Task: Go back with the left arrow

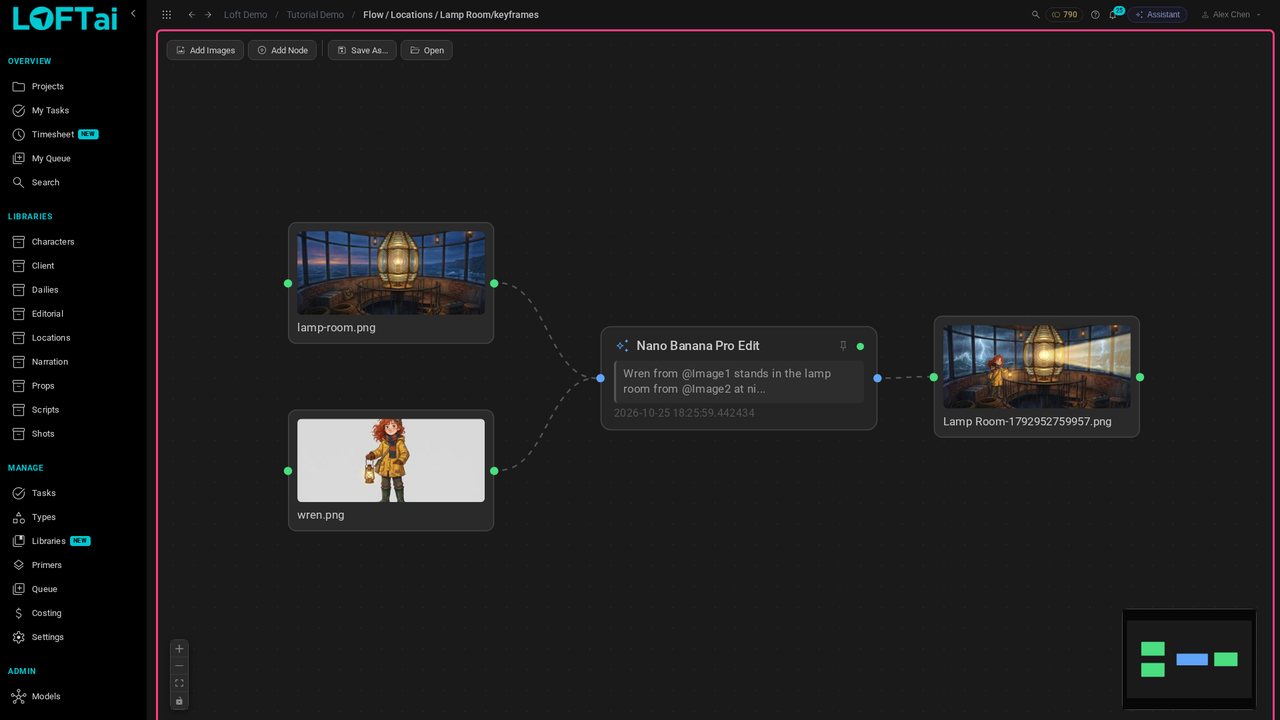Action: coord(191,15)
